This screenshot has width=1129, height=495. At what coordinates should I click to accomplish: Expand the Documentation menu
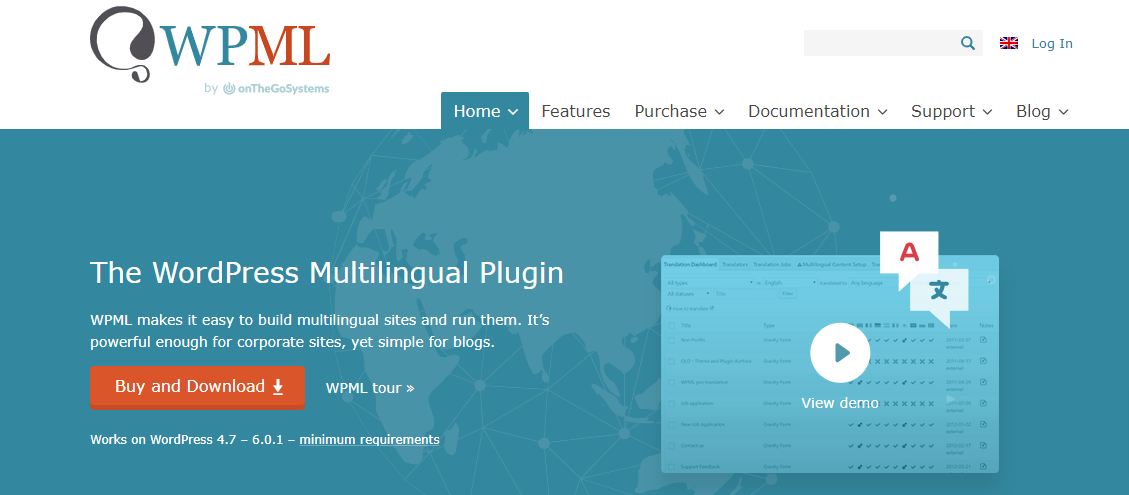tap(817, 111)
